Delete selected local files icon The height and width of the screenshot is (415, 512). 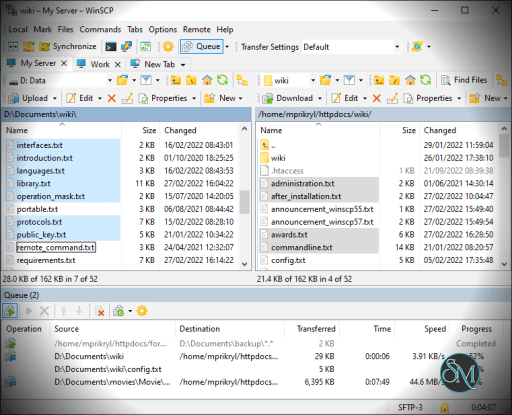pyautogui.click(x=112, y=98)
